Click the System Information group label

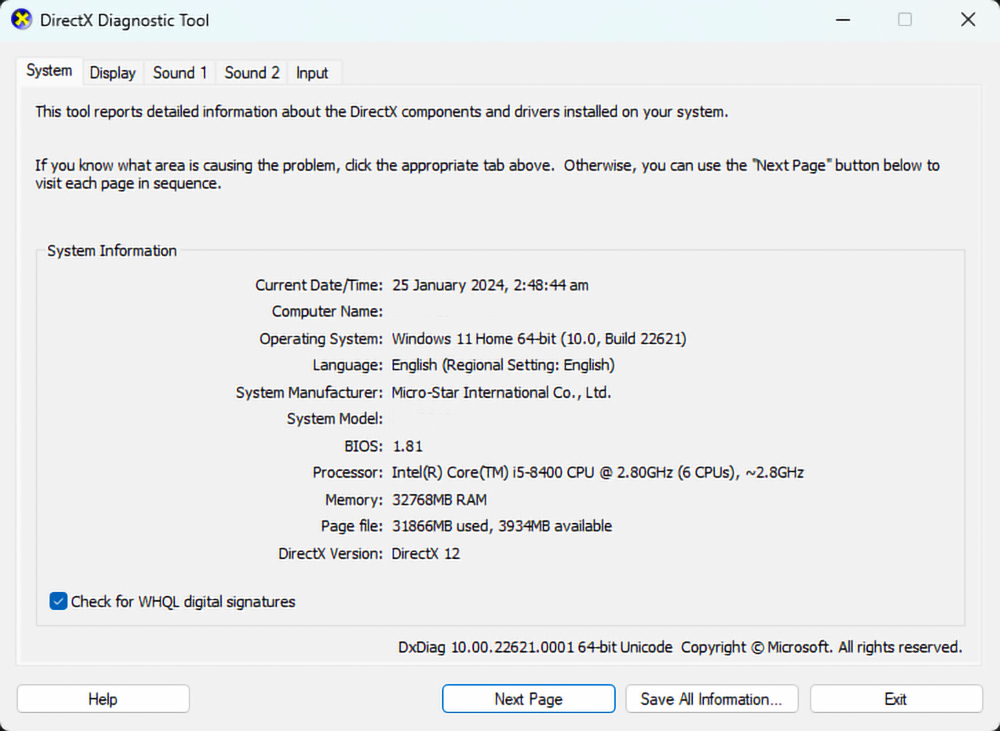112,251
